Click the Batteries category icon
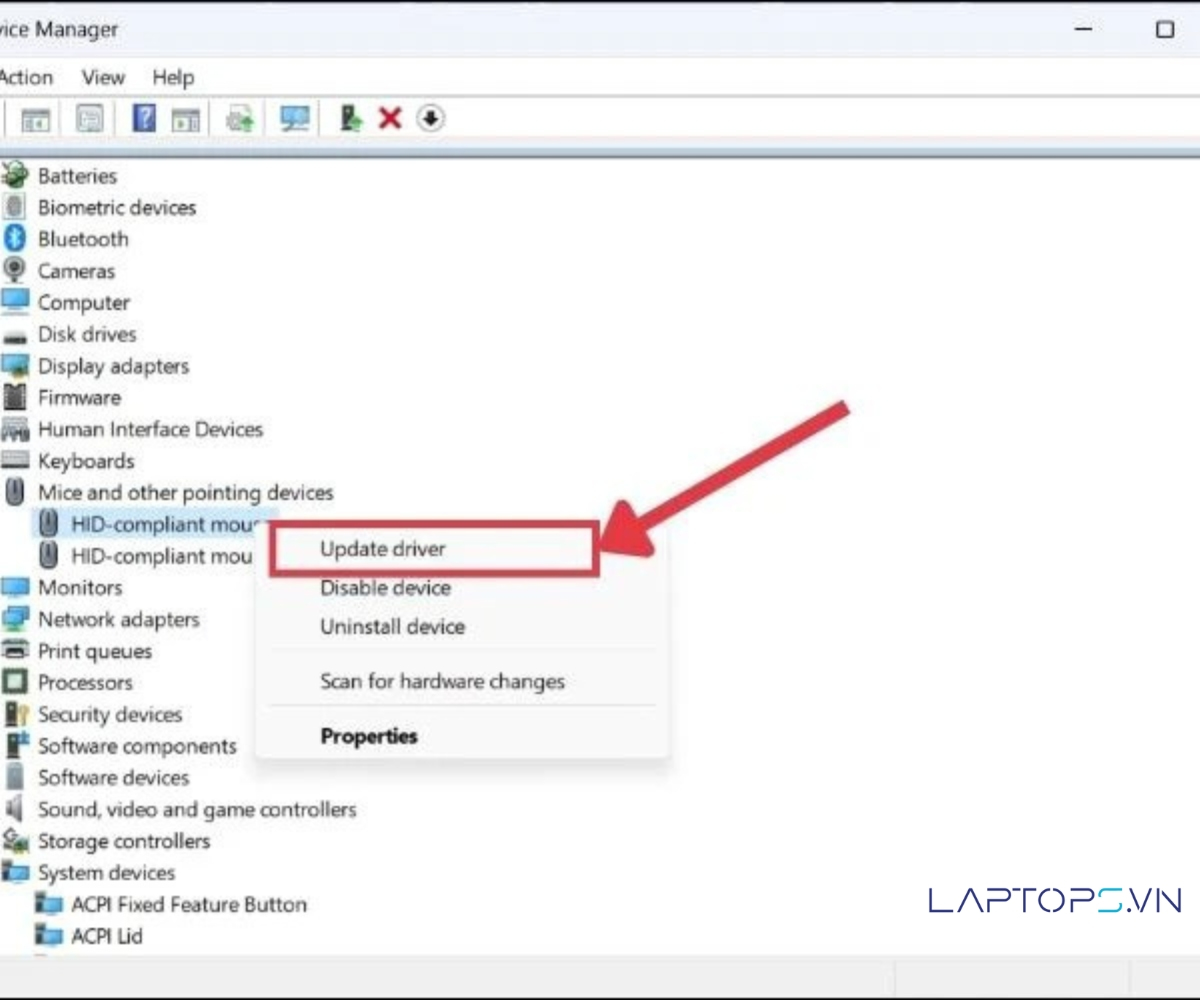This screenshot has width=1200, height=1000. tap(14, 176)
